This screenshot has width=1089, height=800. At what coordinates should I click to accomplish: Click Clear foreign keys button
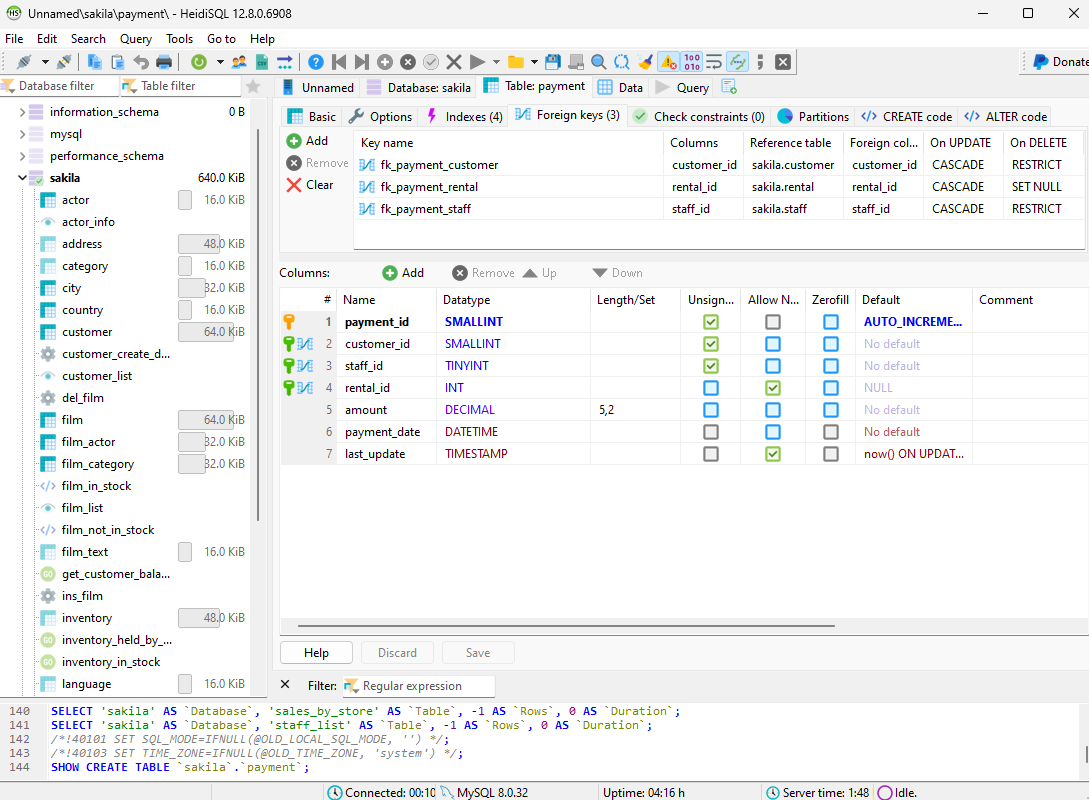click(x=310, y=185)
